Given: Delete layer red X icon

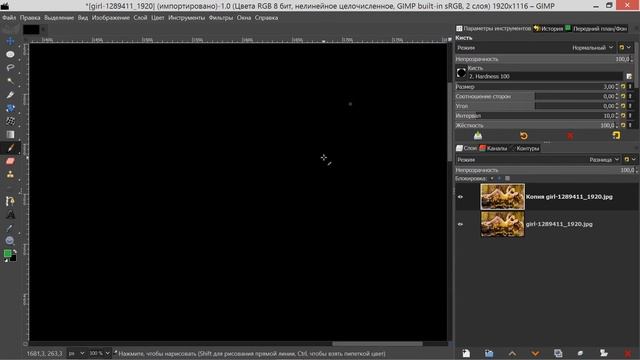Looking at the screenshot, I should pyautogui.click(x=627, y=353).
